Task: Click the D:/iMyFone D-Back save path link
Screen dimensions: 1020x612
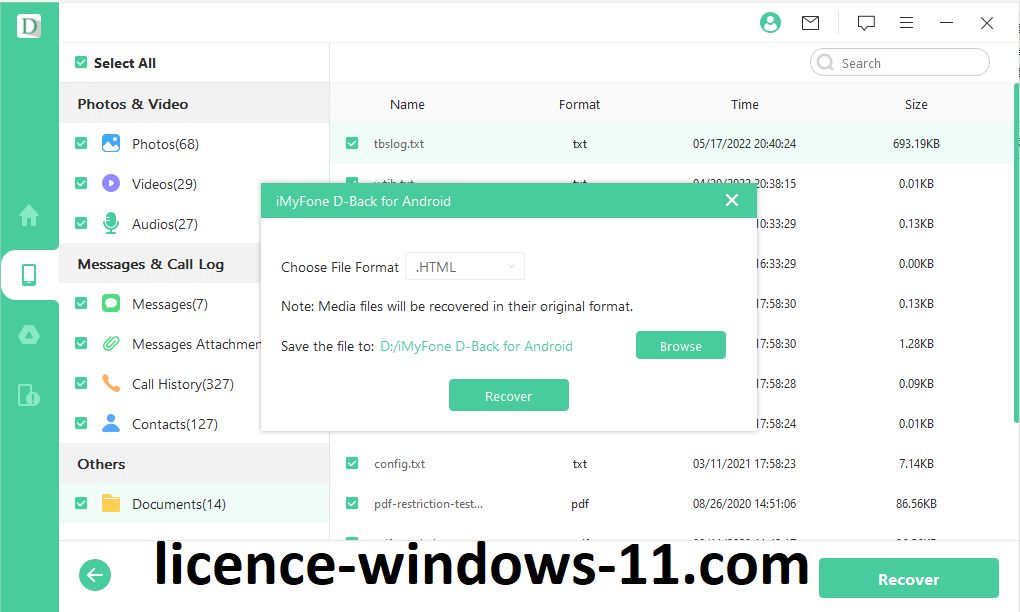Action: 476,346
